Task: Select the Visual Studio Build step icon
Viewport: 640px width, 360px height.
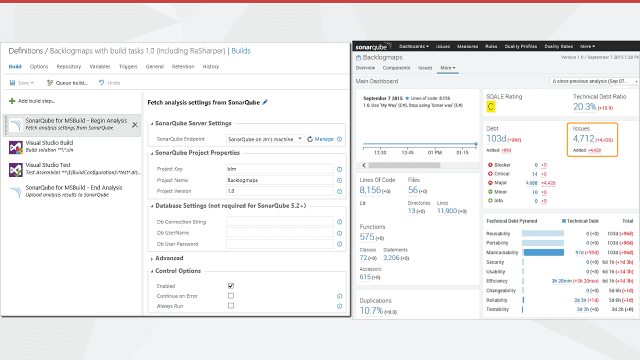Action: pos(16,147)
